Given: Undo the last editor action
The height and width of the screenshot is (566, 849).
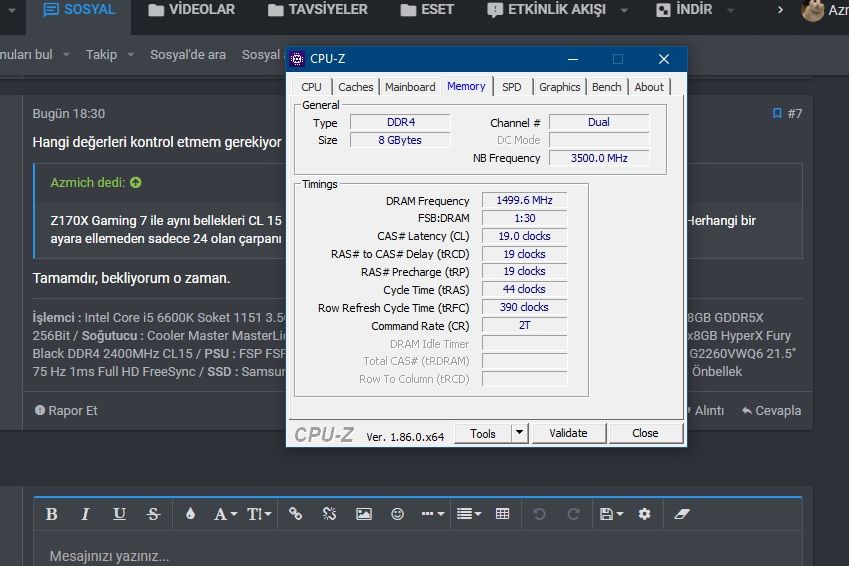Looking at the screenshot, I should (x=539, y=513).
